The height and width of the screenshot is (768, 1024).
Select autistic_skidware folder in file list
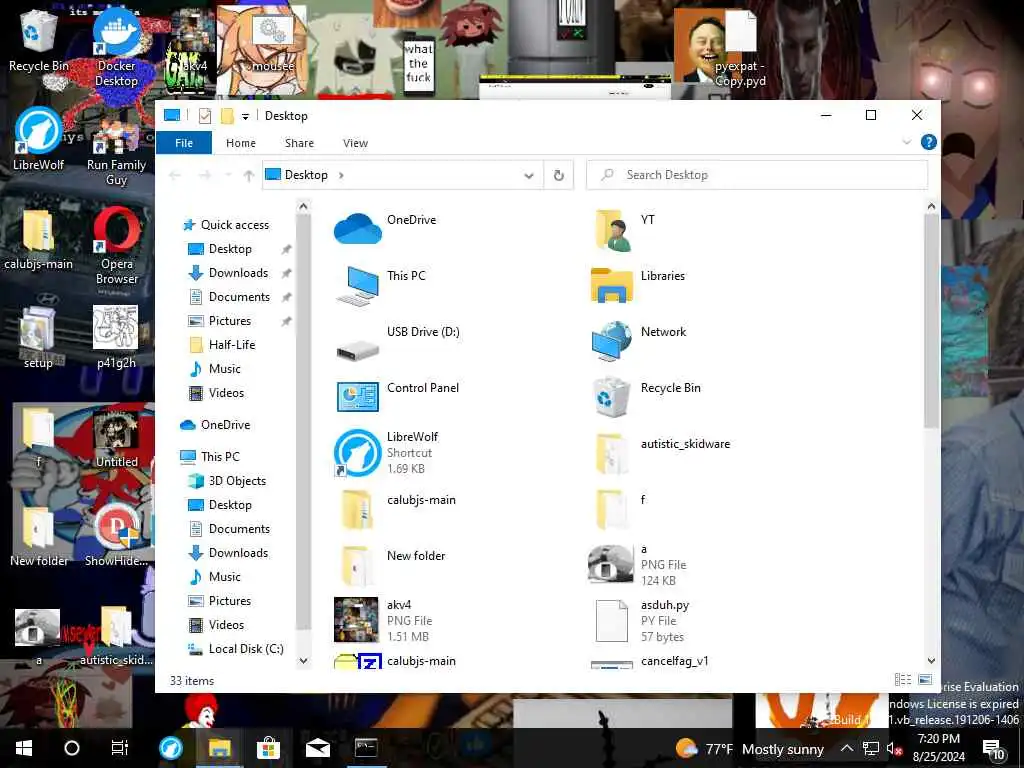click(661, 453)
